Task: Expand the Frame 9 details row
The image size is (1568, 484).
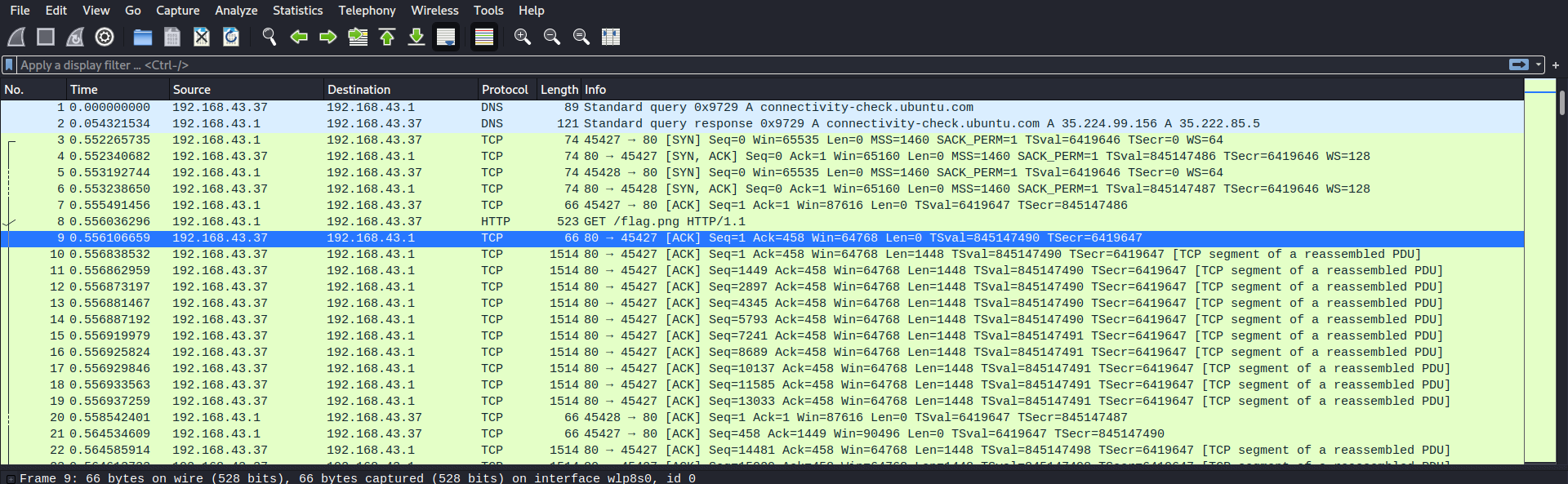Action: coord(11,478)
